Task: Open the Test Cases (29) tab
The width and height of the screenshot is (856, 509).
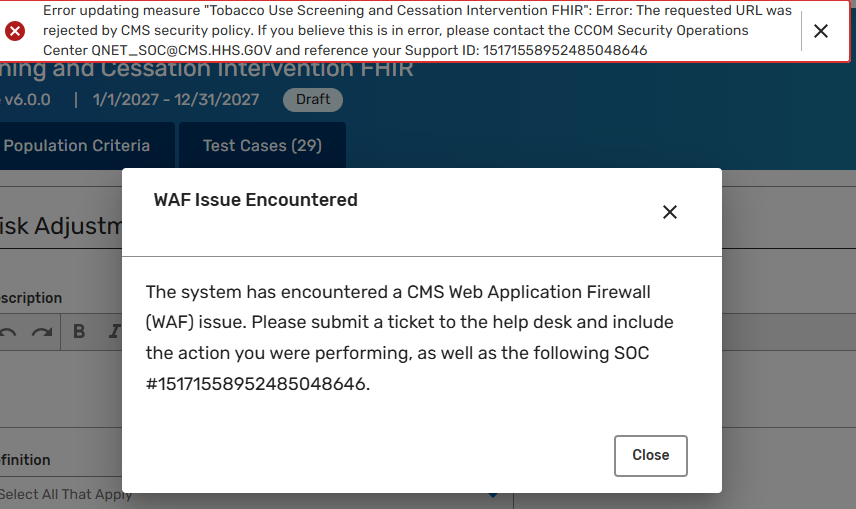Action: click(262, 146)
